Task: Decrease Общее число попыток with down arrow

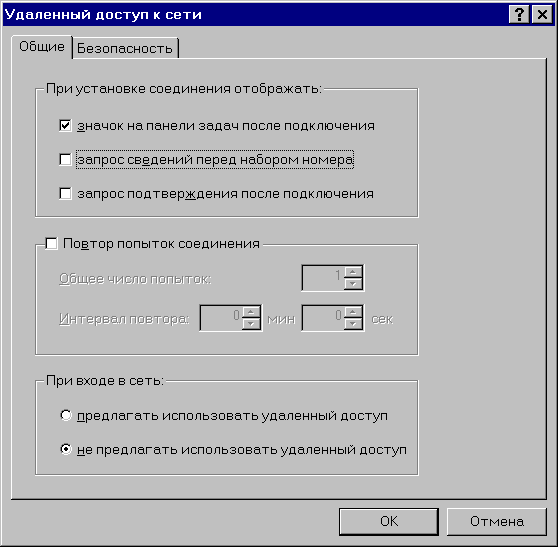Action: [x=353, y=284]
